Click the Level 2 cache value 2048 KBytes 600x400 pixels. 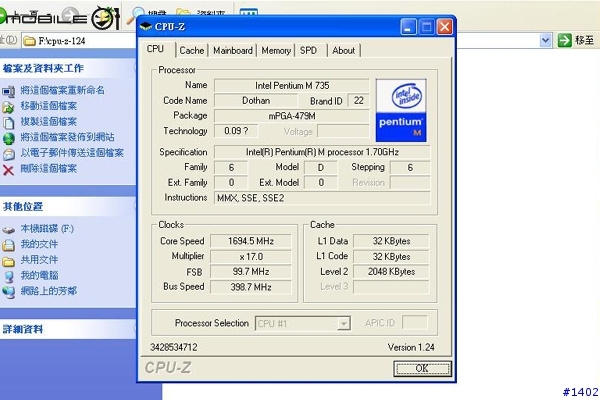[x=391, y=272]
